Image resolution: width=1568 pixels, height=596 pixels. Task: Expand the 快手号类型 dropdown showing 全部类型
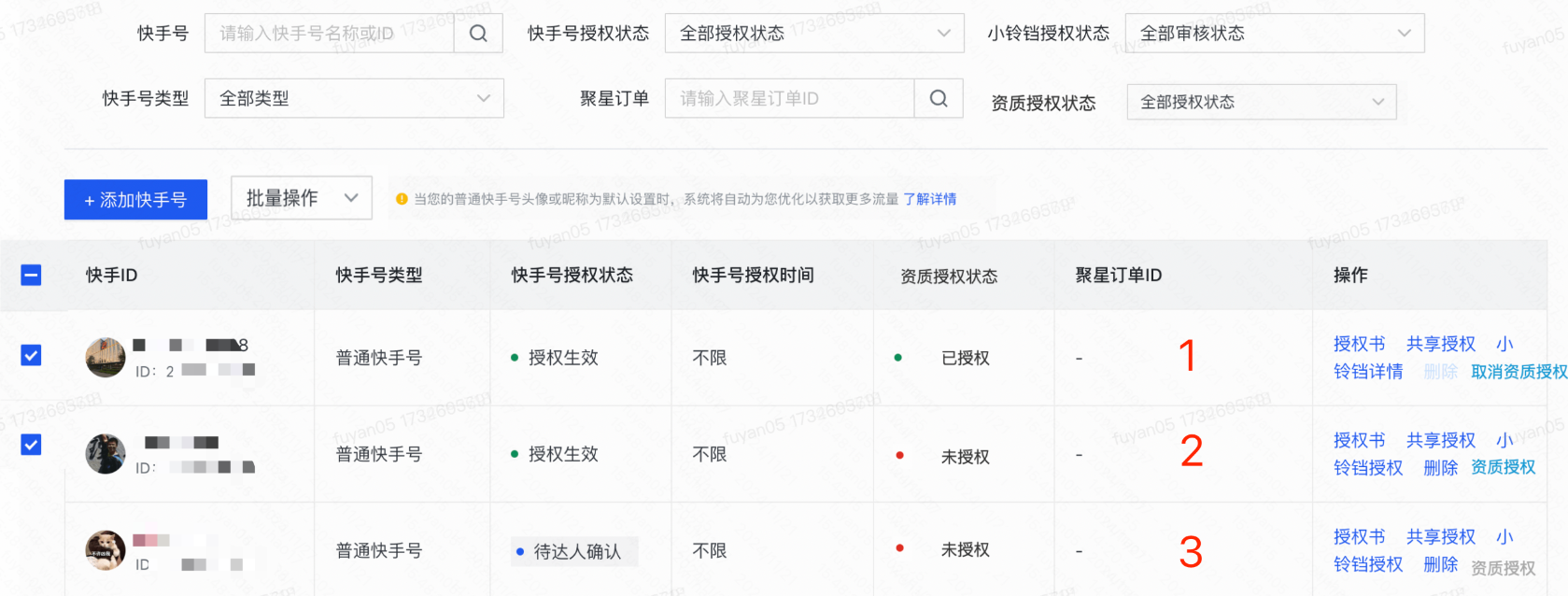(354, 98)
